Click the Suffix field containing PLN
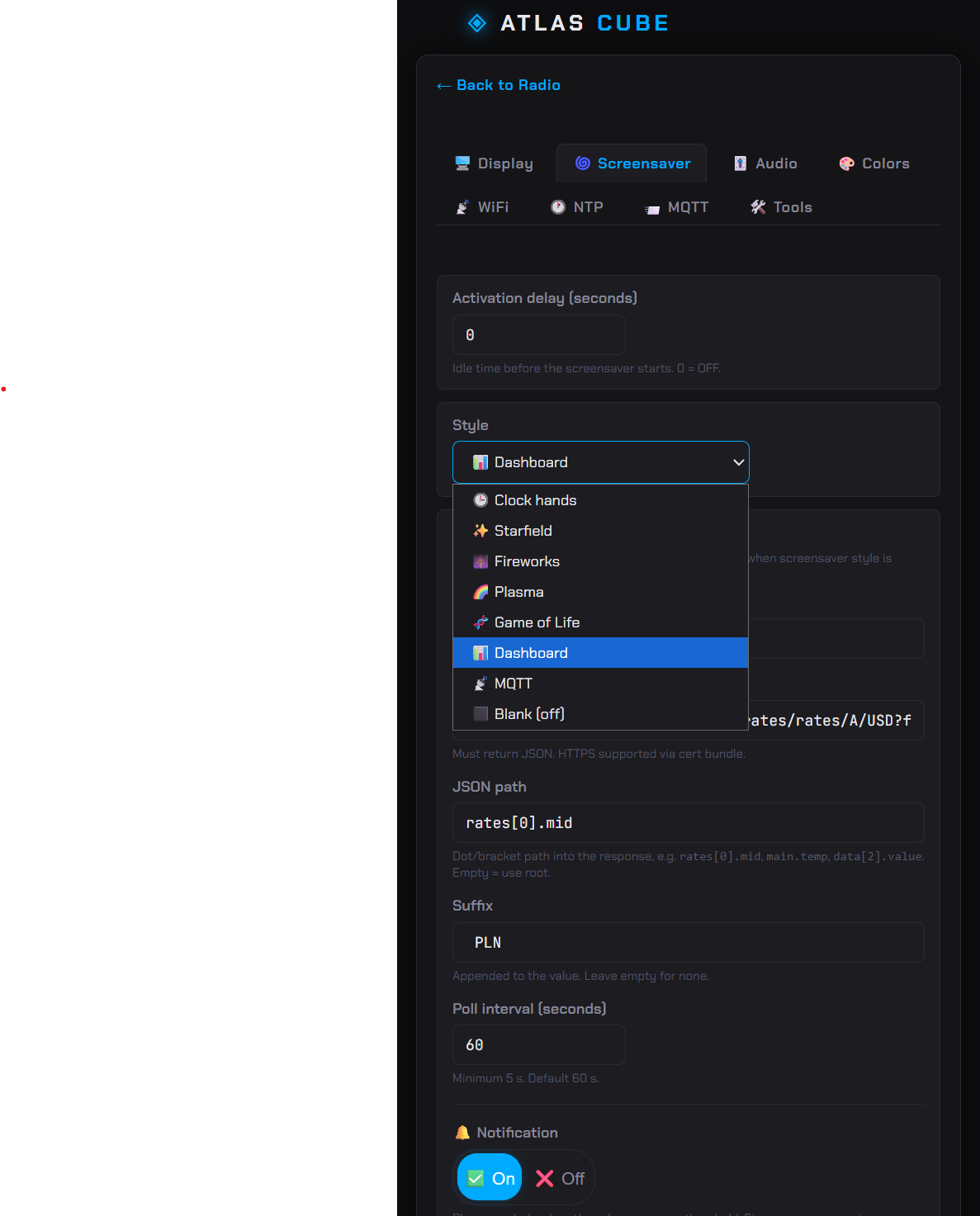This screenshot has height=1216, width=980. coord(689,942)
